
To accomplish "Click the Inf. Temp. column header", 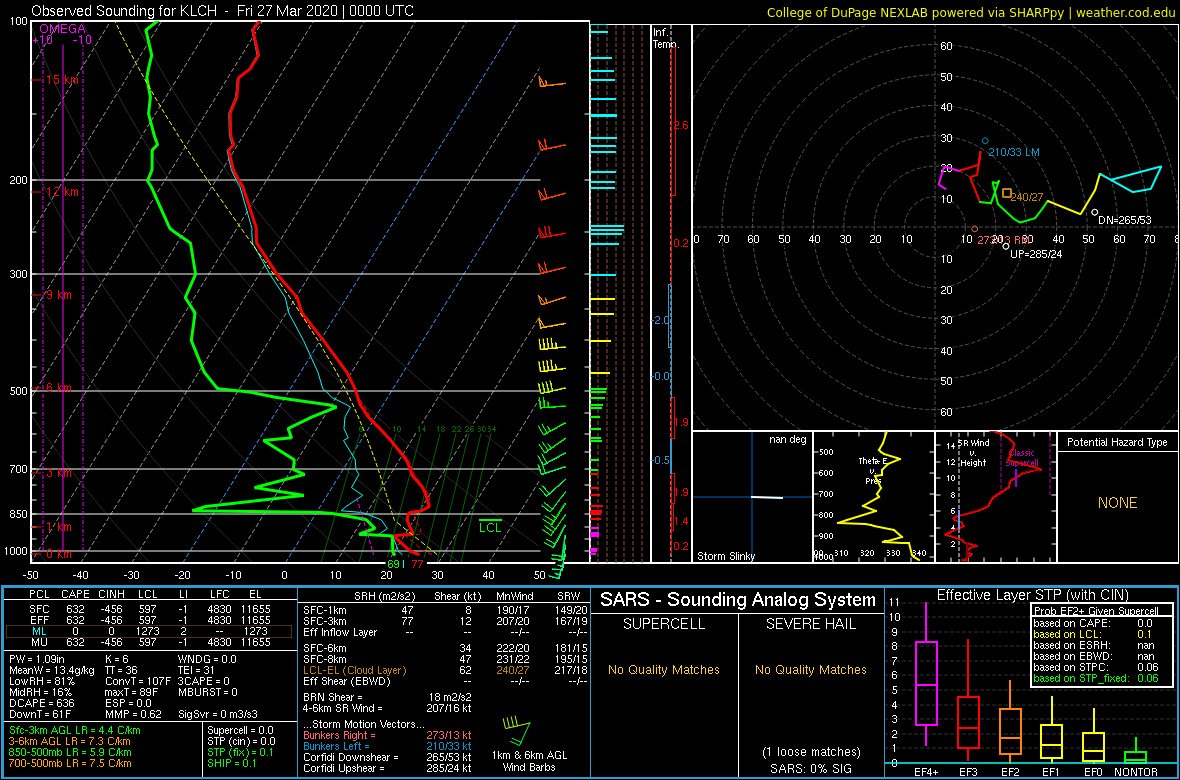I will pyautogui.click(x=667, y=38).
